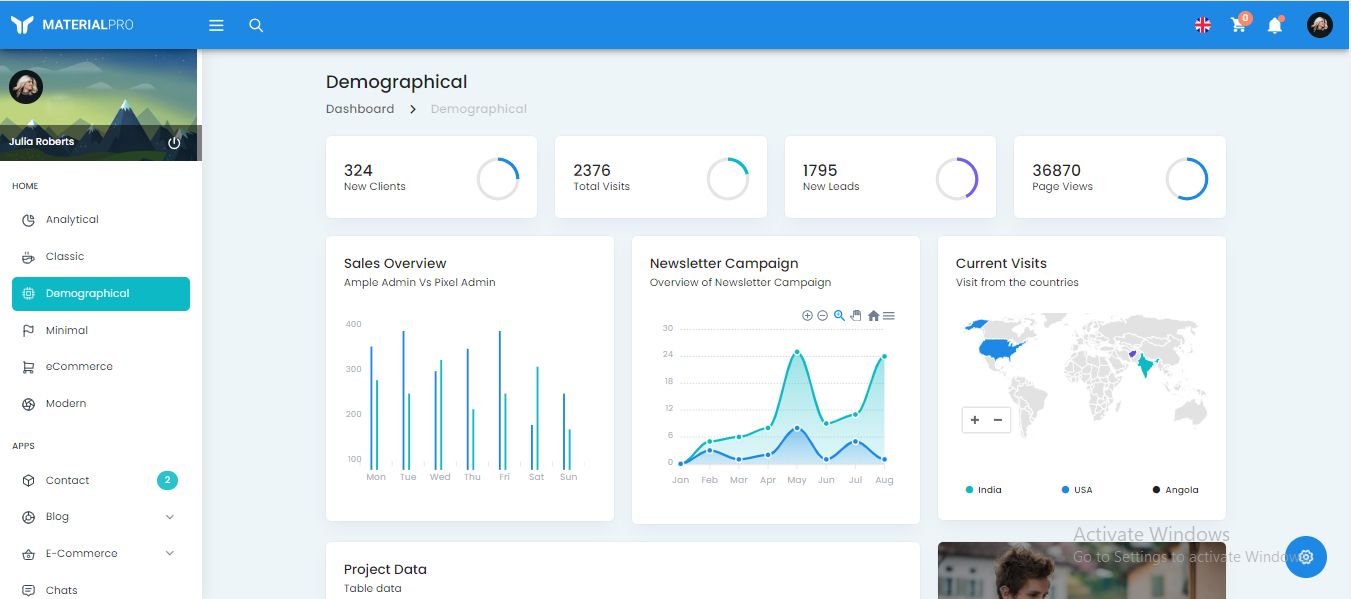Viewport: 1351px width, 599px height.
Task: Click the Contact badge showing 2
Action: tap(167, 481)
